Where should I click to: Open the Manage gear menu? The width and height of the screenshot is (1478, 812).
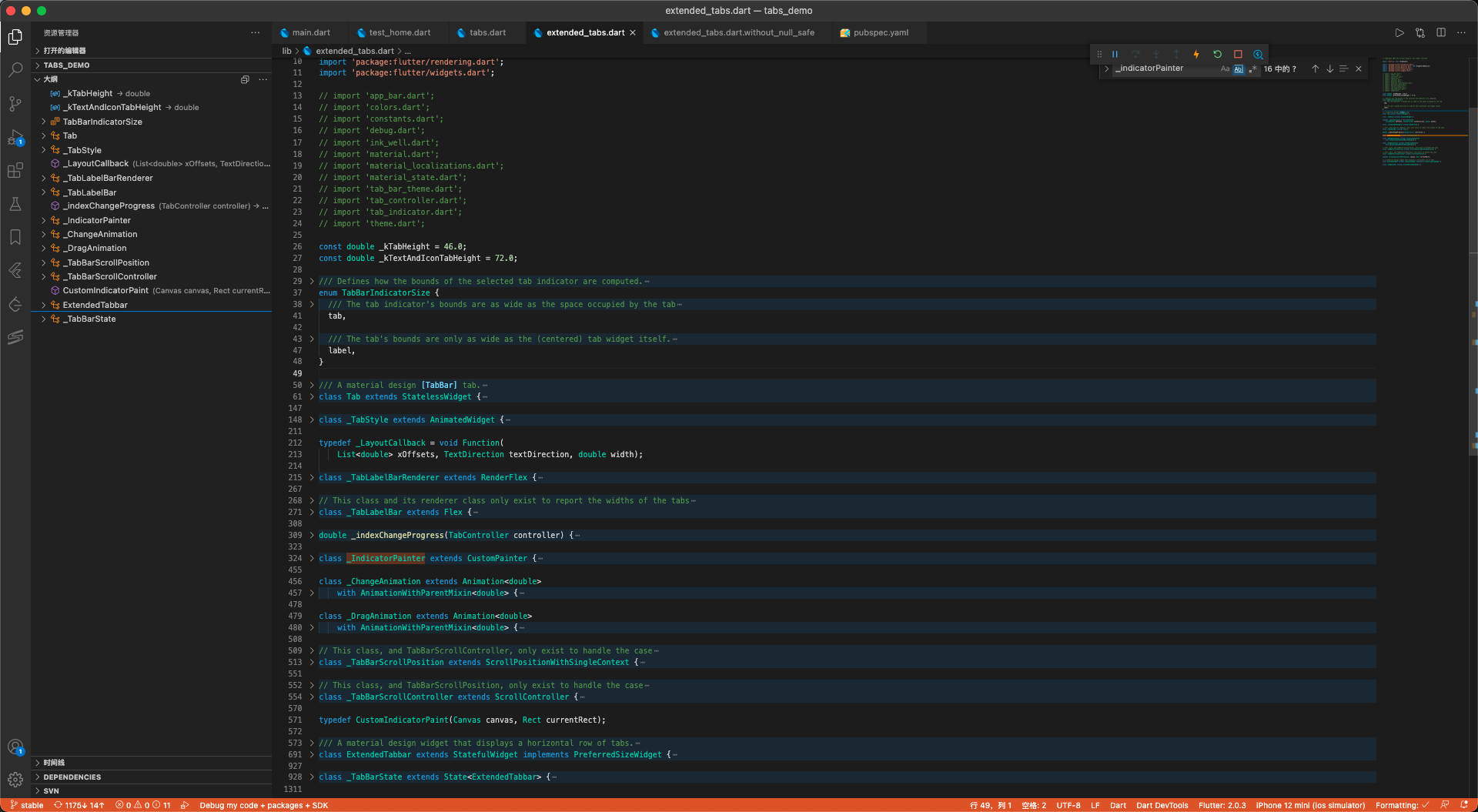pos(15,779)
